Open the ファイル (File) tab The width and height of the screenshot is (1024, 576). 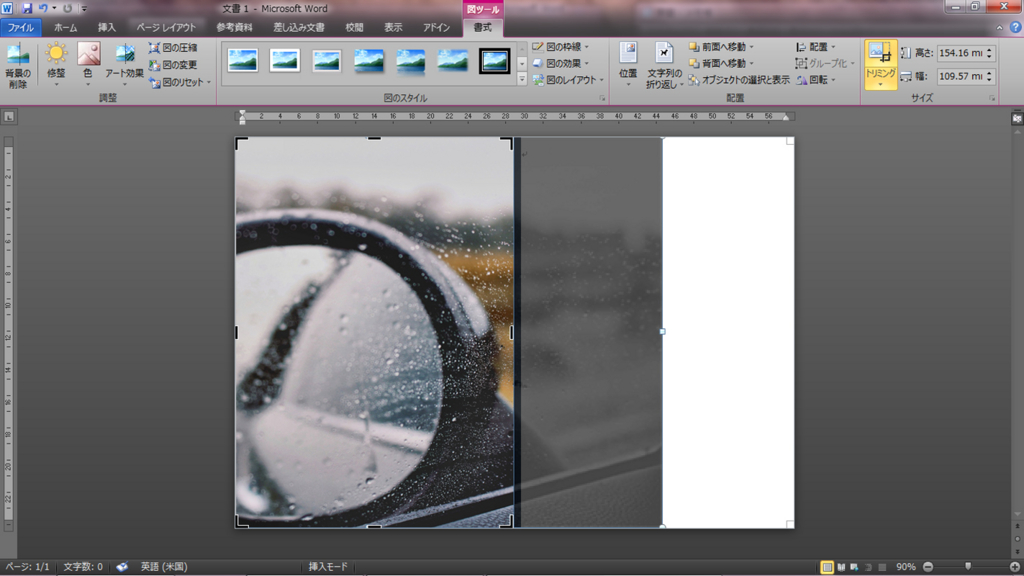click(x=21, y=27)
